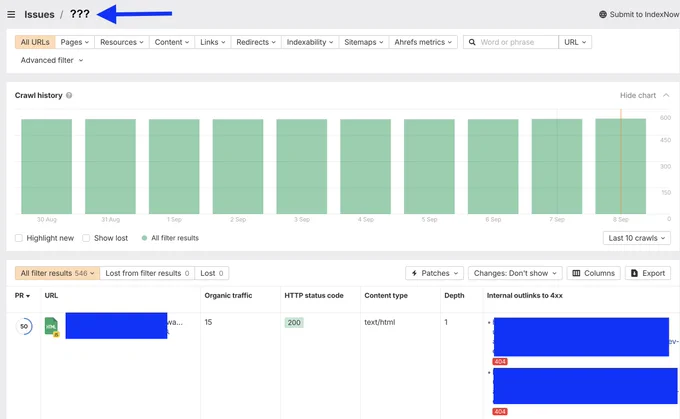Open the Links filter dropdown

[212, 42]
